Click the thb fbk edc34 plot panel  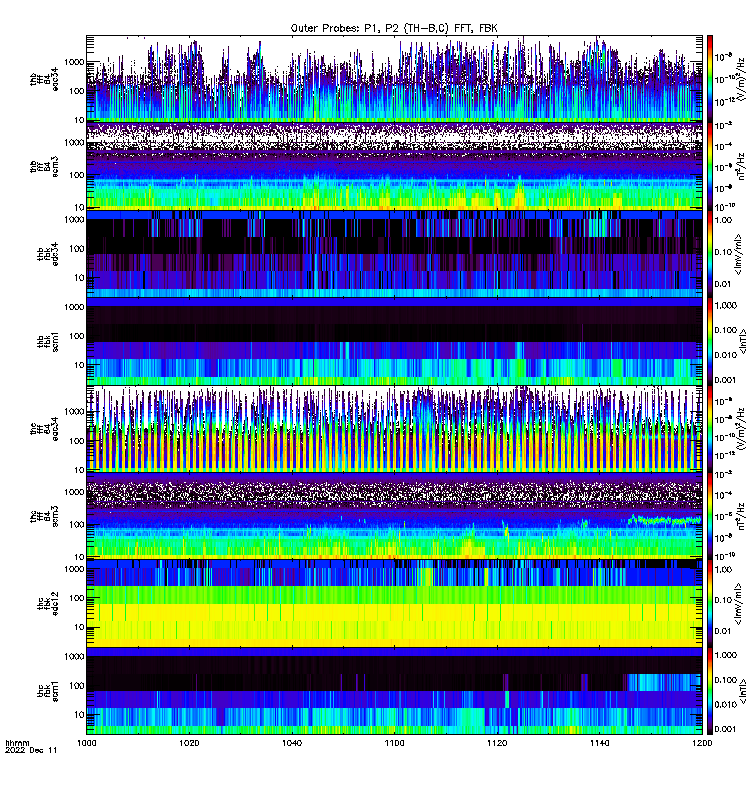[394, 254]
